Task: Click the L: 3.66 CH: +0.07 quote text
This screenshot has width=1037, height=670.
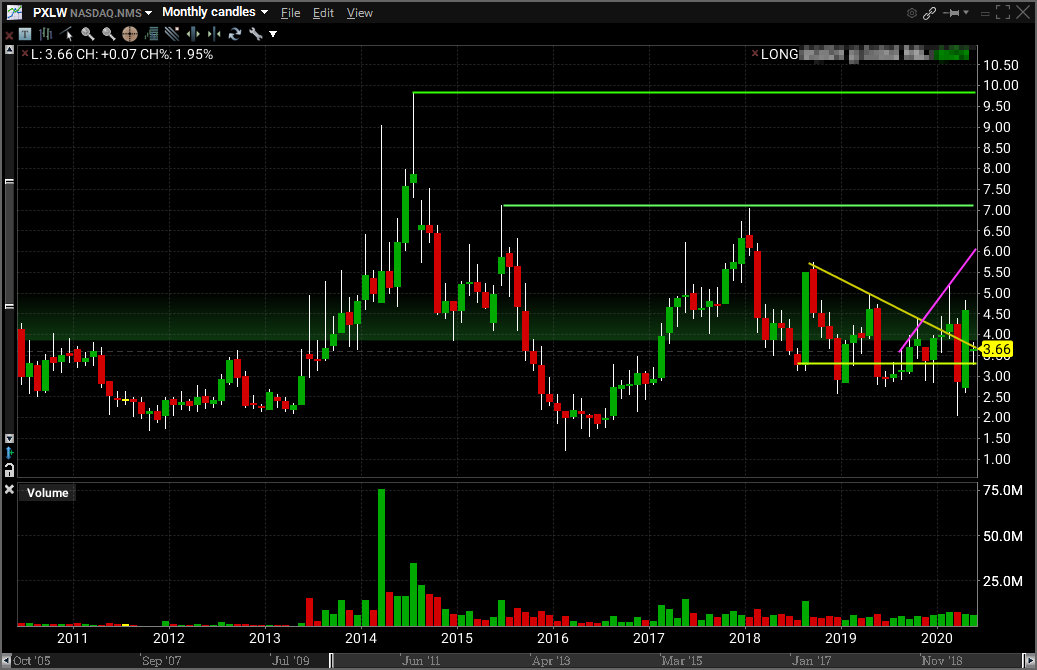Action: point(122,54)
